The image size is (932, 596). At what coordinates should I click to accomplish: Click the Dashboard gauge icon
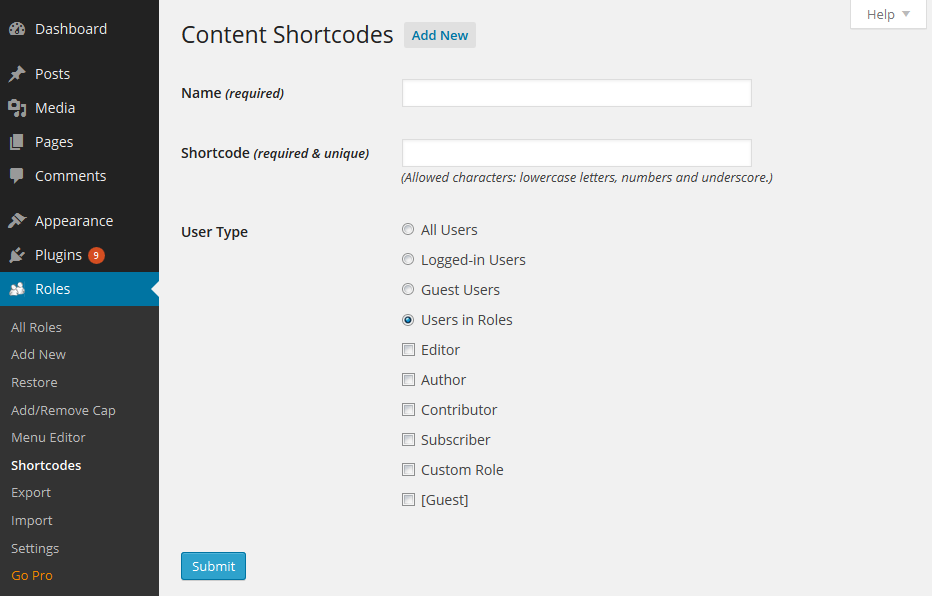[x=17, y=29]
